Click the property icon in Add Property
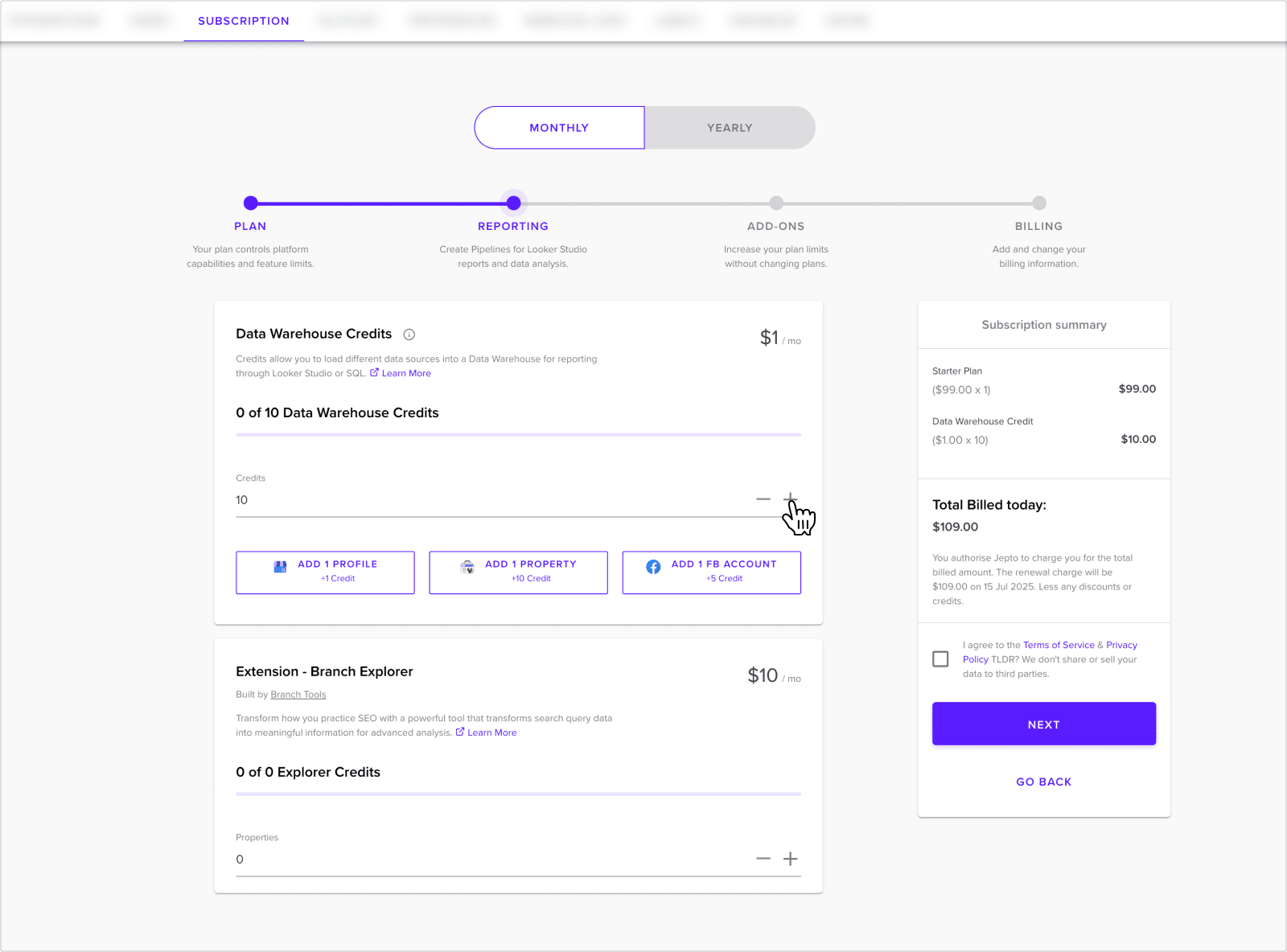Image resolution: width=1287 pixels, height=952 pixels. 467,567
